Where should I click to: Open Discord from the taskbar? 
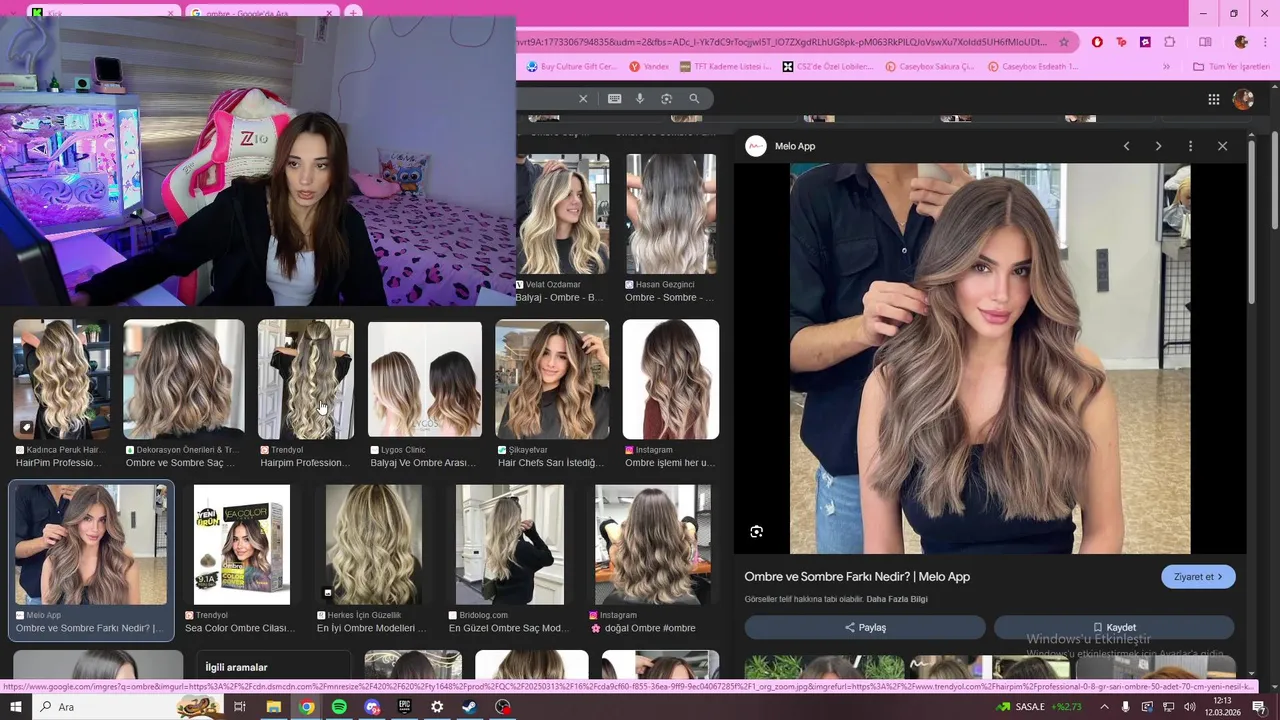pos(372,707)
